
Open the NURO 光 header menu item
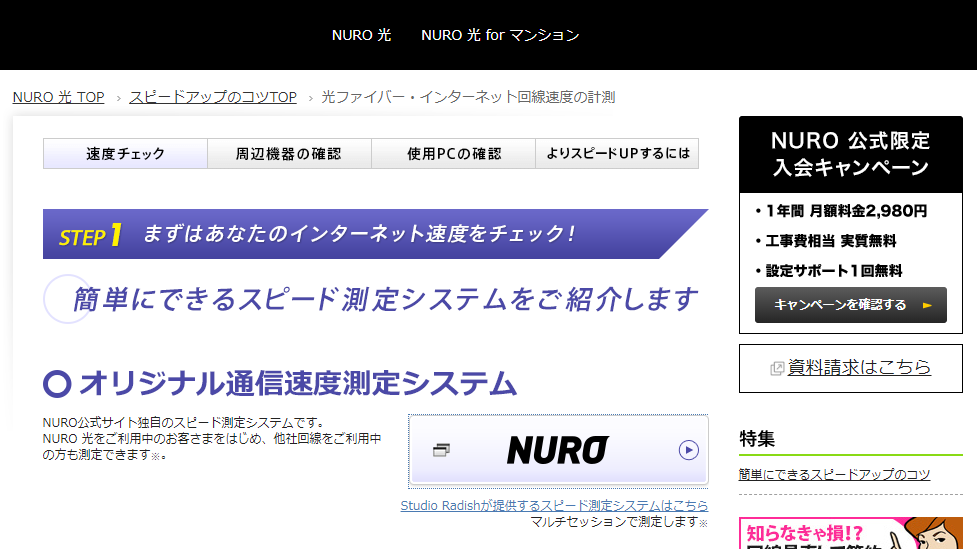361,35
